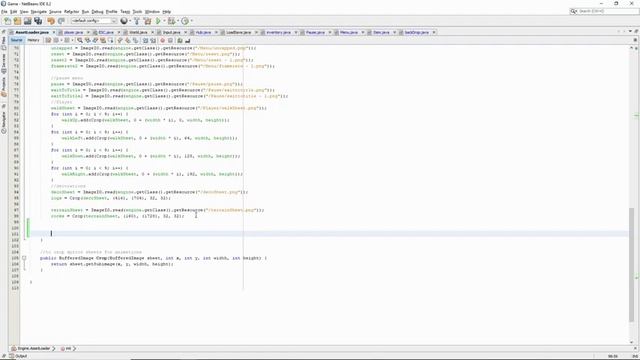Image resolution: width=640 pixels, height=360 pixels.
Task: Collapse the Crop method code fold
Action: click(x=24, y=258)
